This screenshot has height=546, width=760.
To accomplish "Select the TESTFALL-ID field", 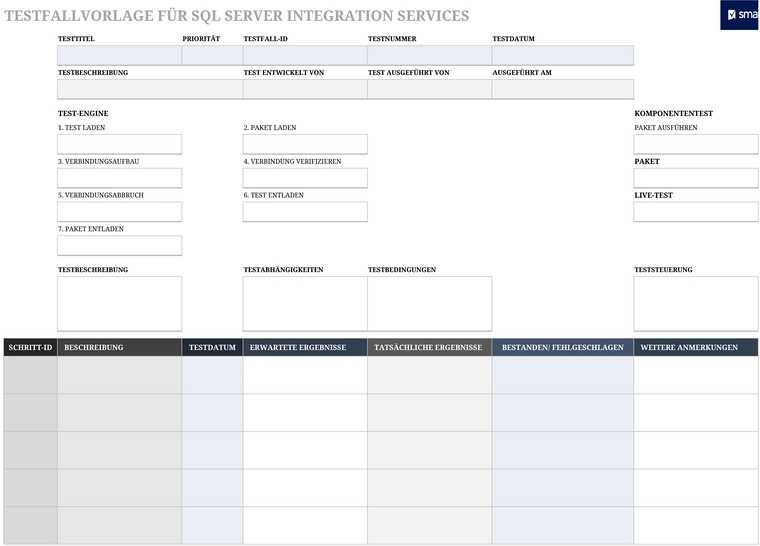I will pyautogui.click(x=305, y=55).
